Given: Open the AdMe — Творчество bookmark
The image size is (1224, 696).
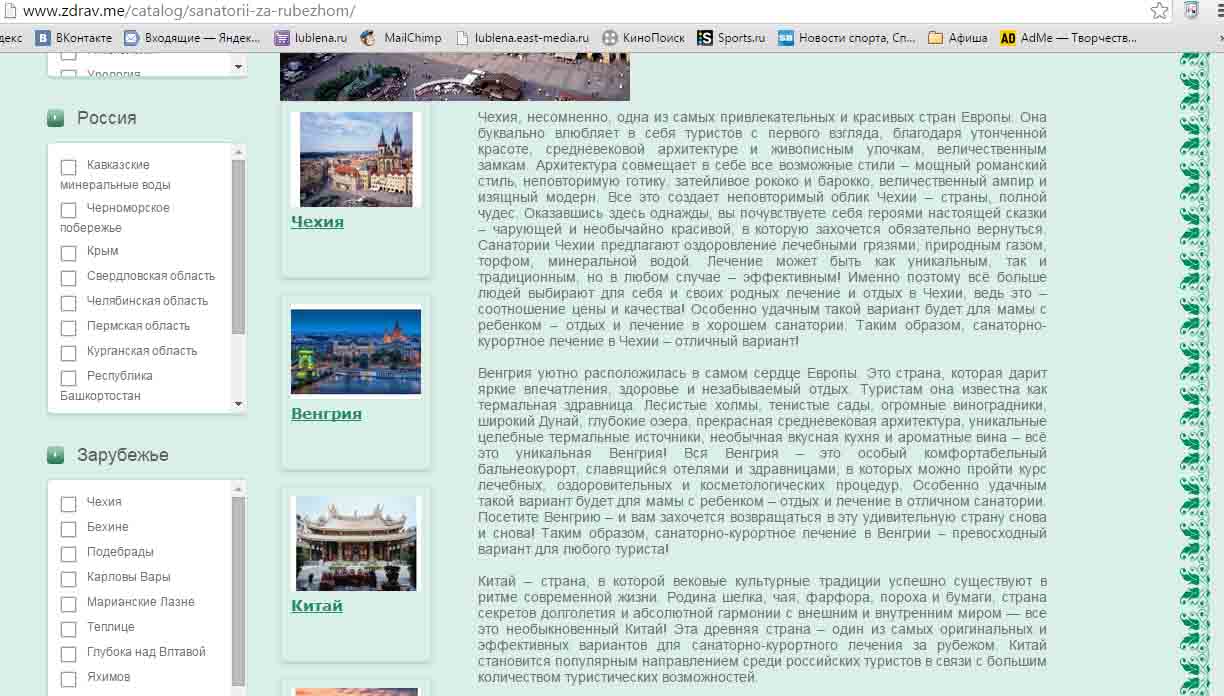Looking at the screenshot, I should [1069, 38].
